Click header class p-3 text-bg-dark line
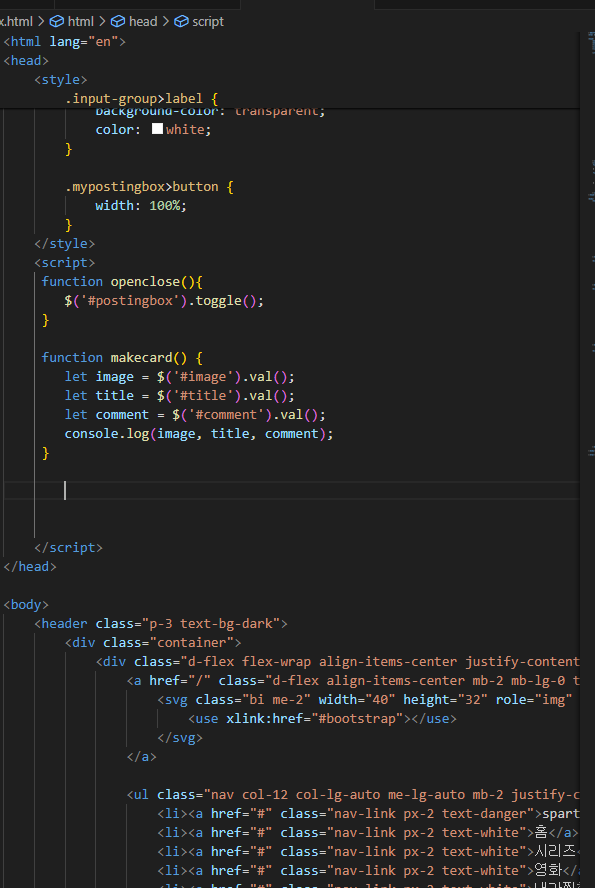 (x=161, y=624)
